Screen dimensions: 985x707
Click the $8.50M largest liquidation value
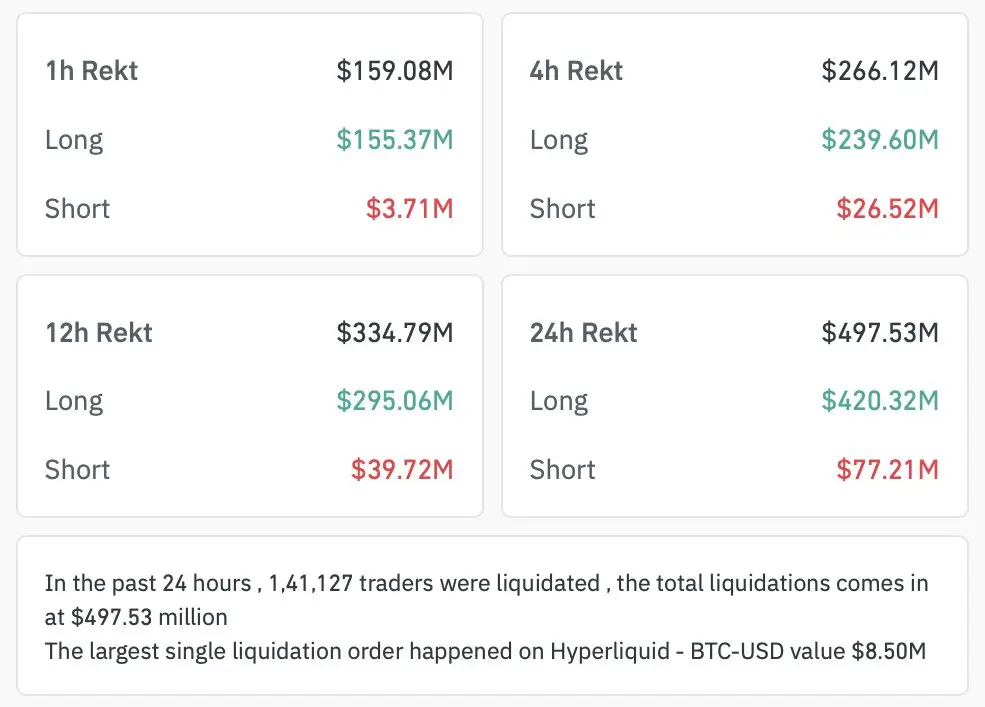(x=888, y=651)
